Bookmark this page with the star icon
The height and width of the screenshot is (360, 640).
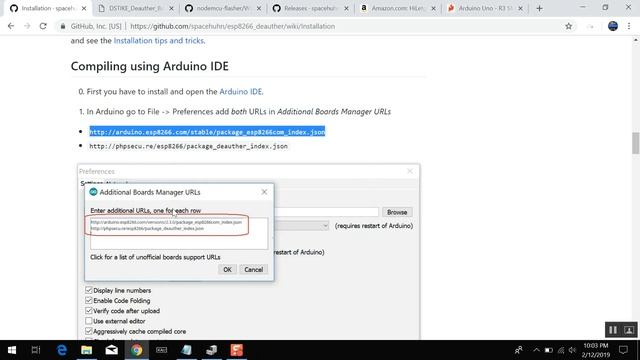[x=568, y=26]
